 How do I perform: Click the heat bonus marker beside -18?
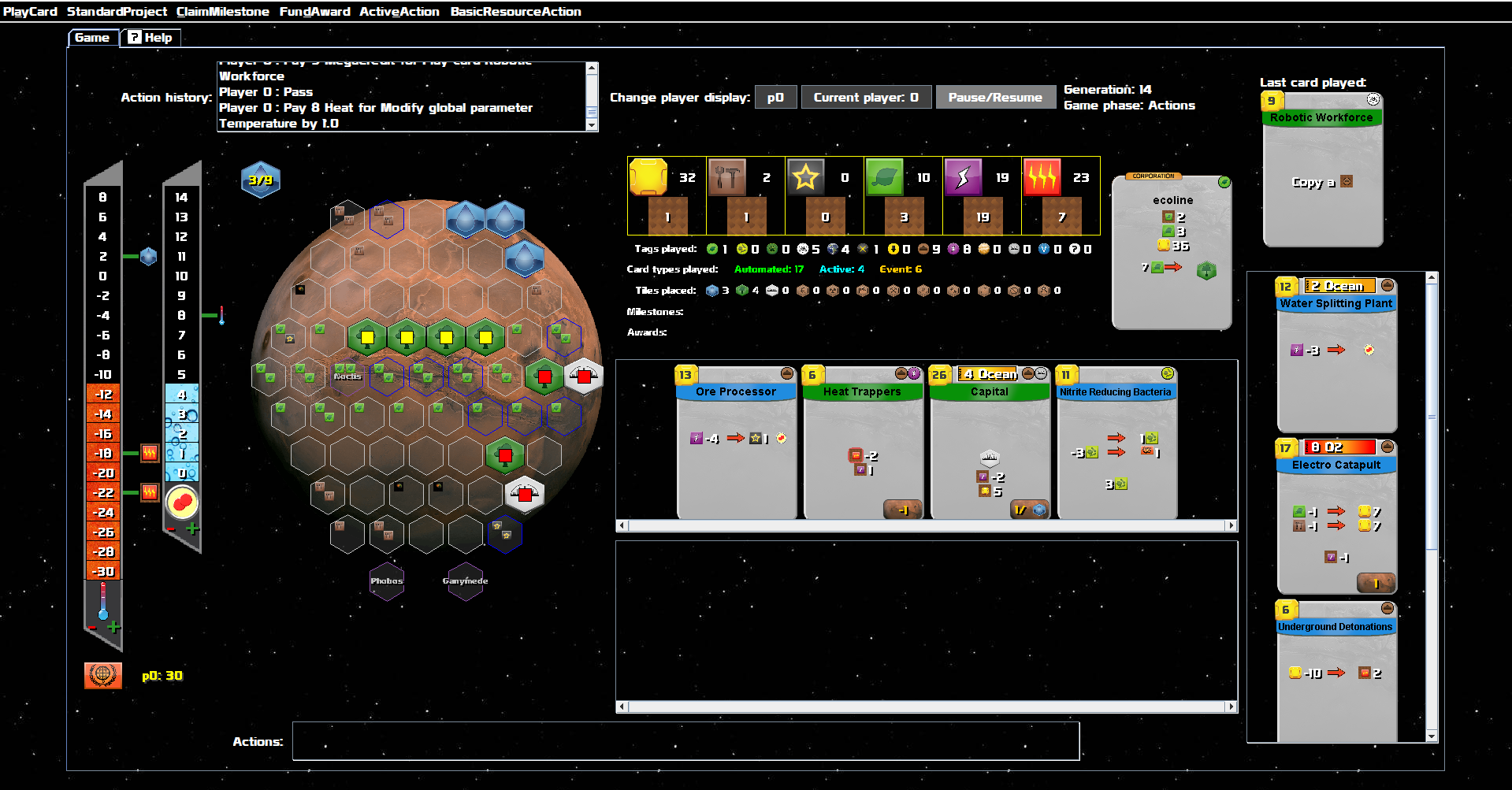(x=150, y=453)
